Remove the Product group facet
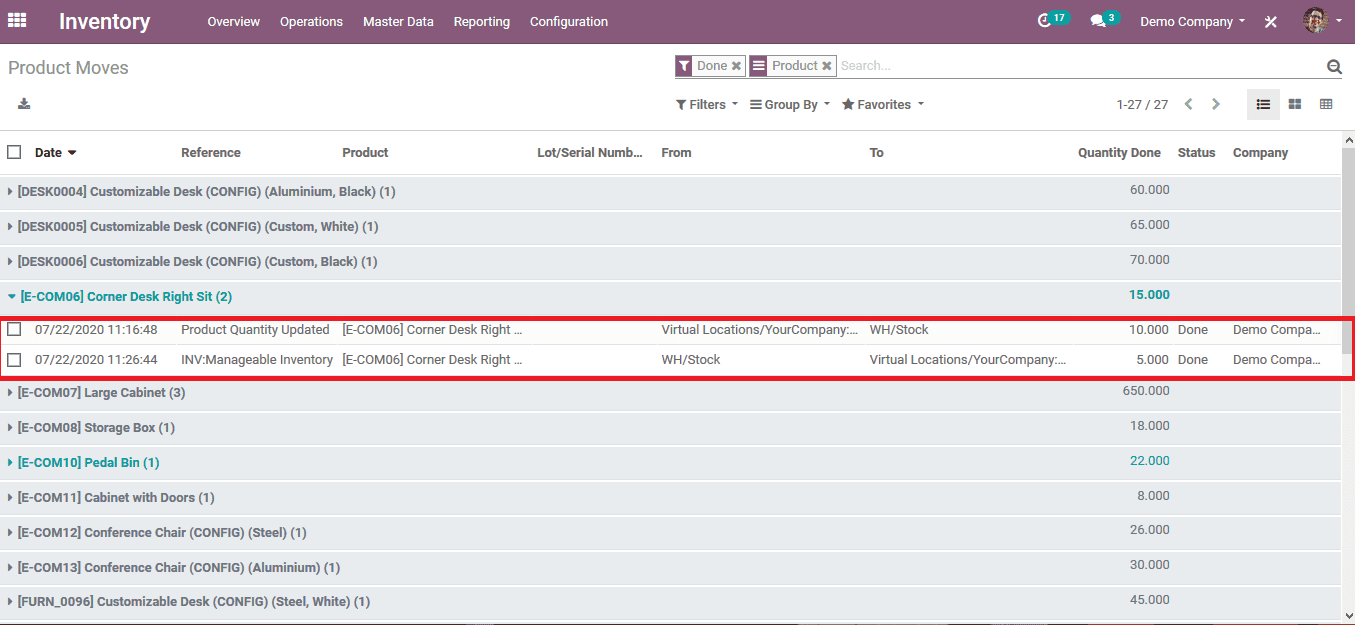The width and height of the screenshot is (1355, 625). [827, 66]
